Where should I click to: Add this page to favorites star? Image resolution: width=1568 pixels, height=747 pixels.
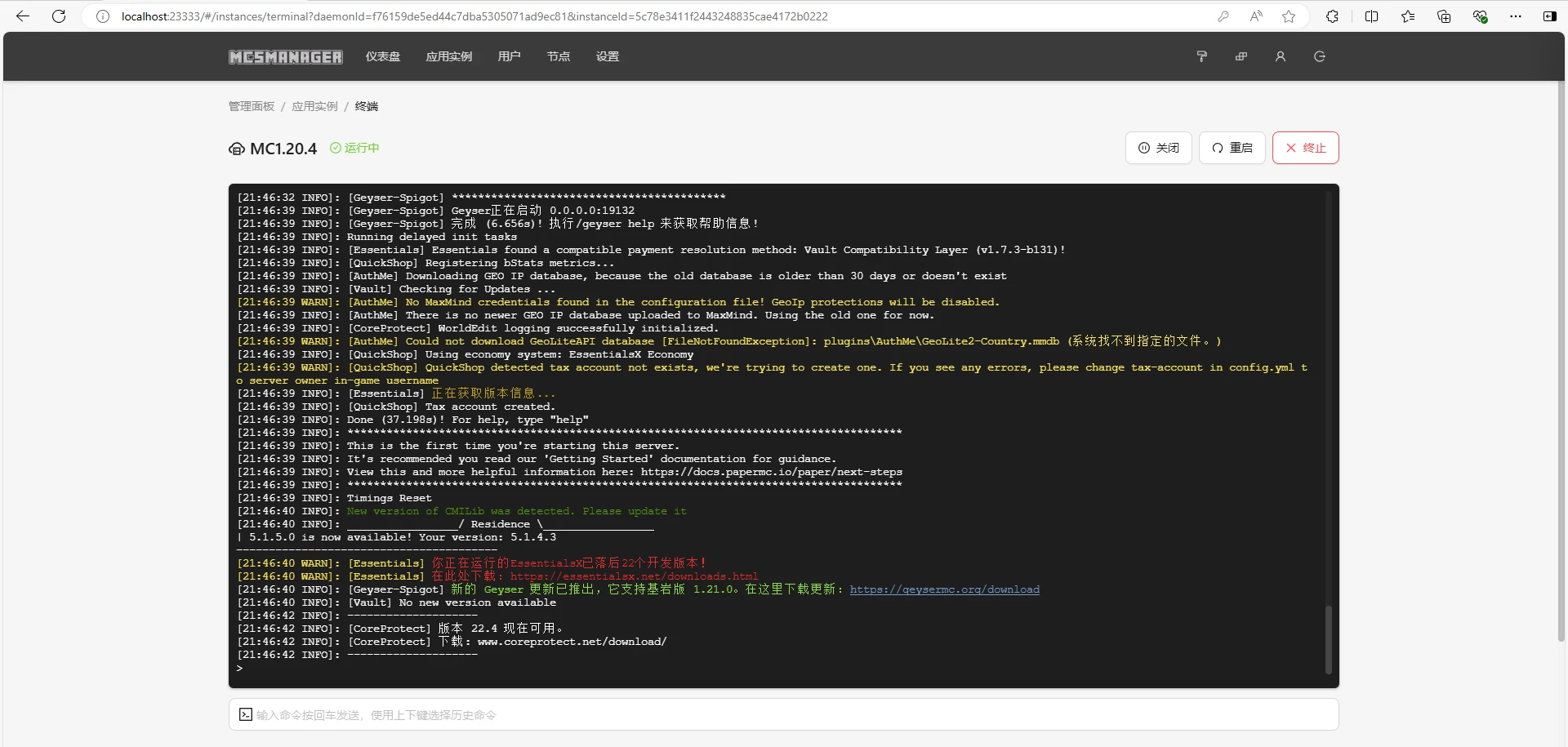pos(1289,16)
